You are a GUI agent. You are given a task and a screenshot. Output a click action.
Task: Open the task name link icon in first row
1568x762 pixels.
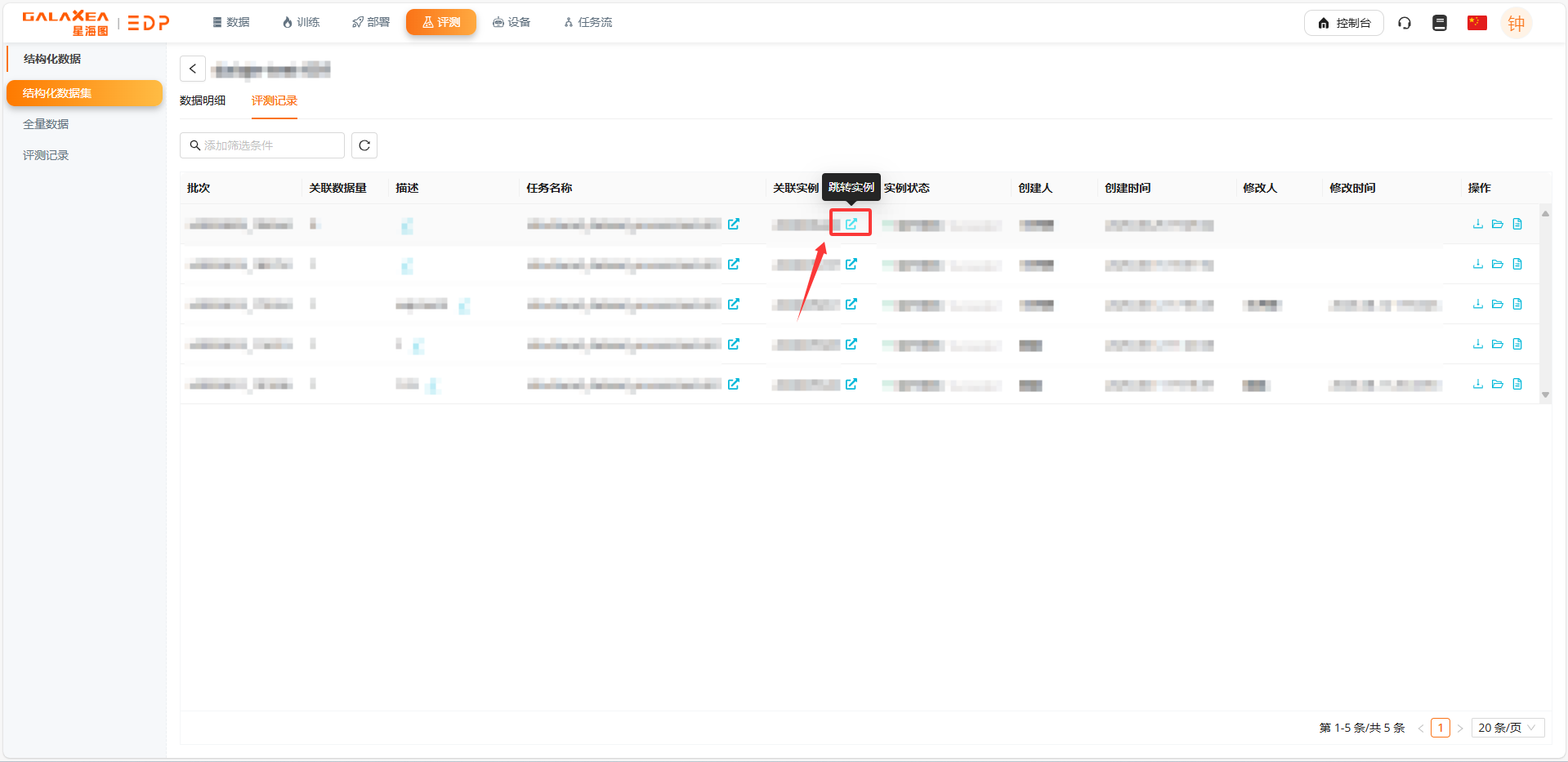click(733, 224)
